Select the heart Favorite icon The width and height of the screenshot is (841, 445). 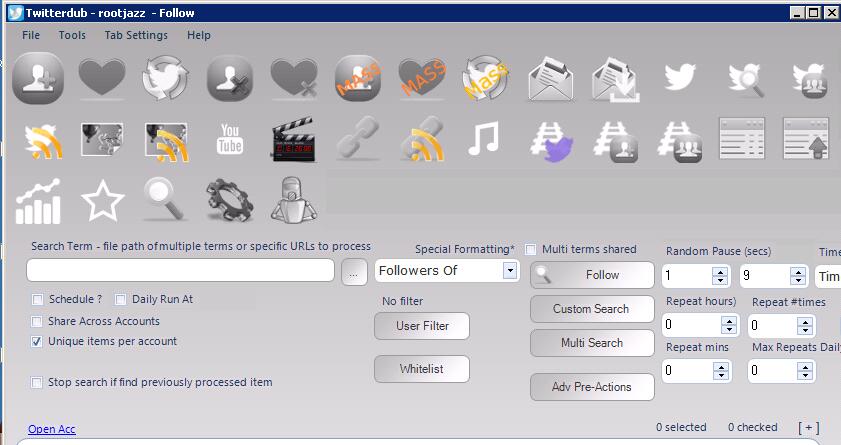[102, 79]
